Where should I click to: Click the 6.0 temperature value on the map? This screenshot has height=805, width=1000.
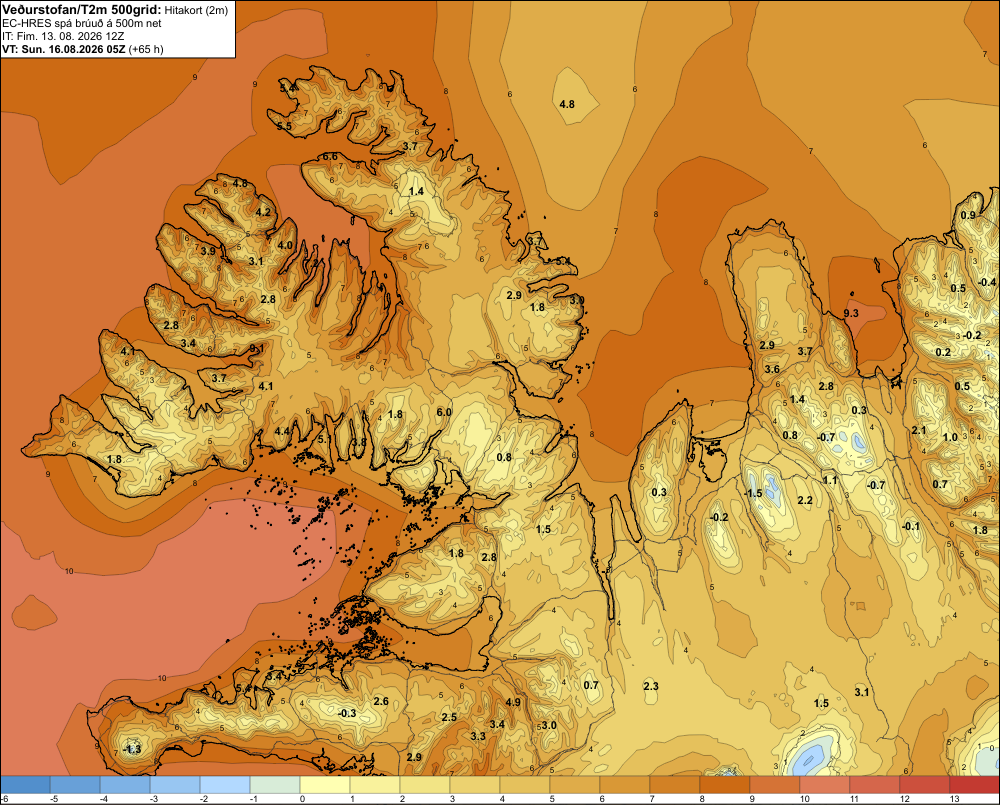point(444,412)
